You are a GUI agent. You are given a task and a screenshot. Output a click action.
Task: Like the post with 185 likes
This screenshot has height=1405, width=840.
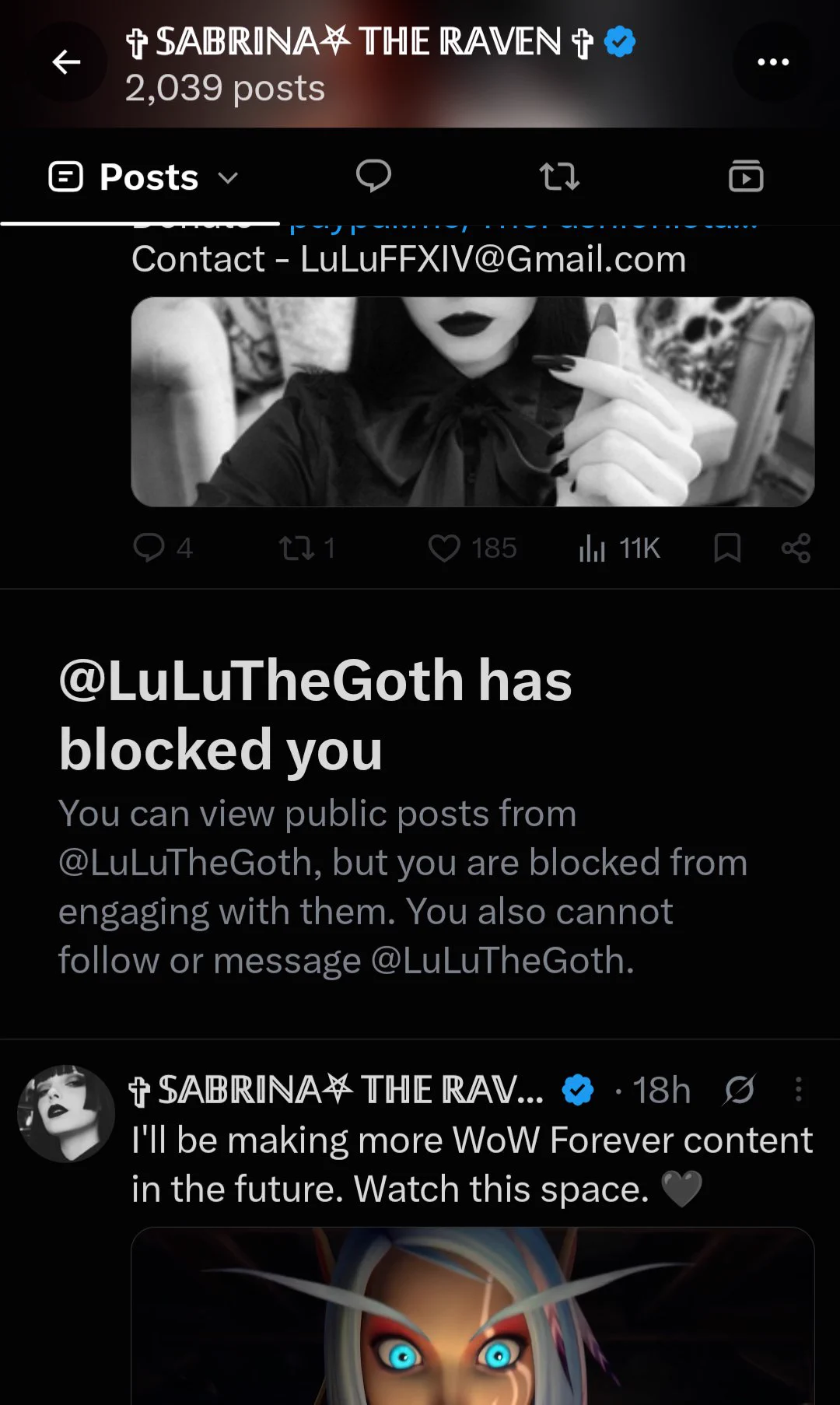[x=472, y=548]
